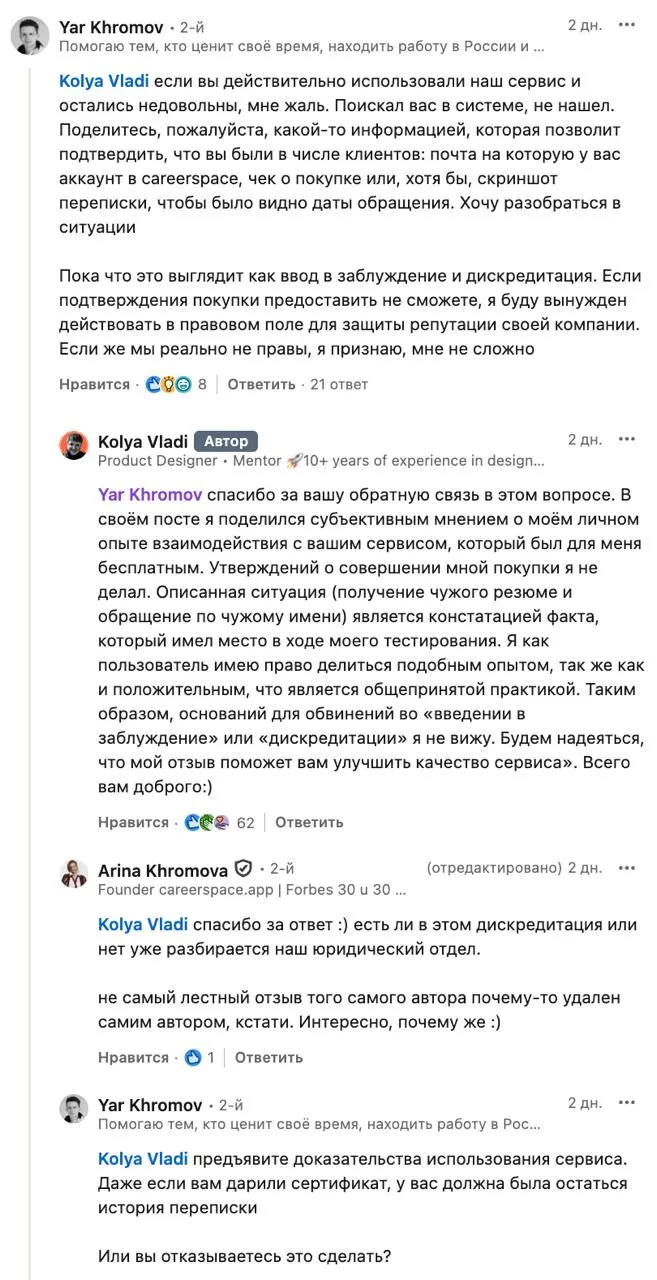Toggle Нравится on Arina Khromova's comment
The width and height of the screenshot is (657, 1280).
[133, 1057]
